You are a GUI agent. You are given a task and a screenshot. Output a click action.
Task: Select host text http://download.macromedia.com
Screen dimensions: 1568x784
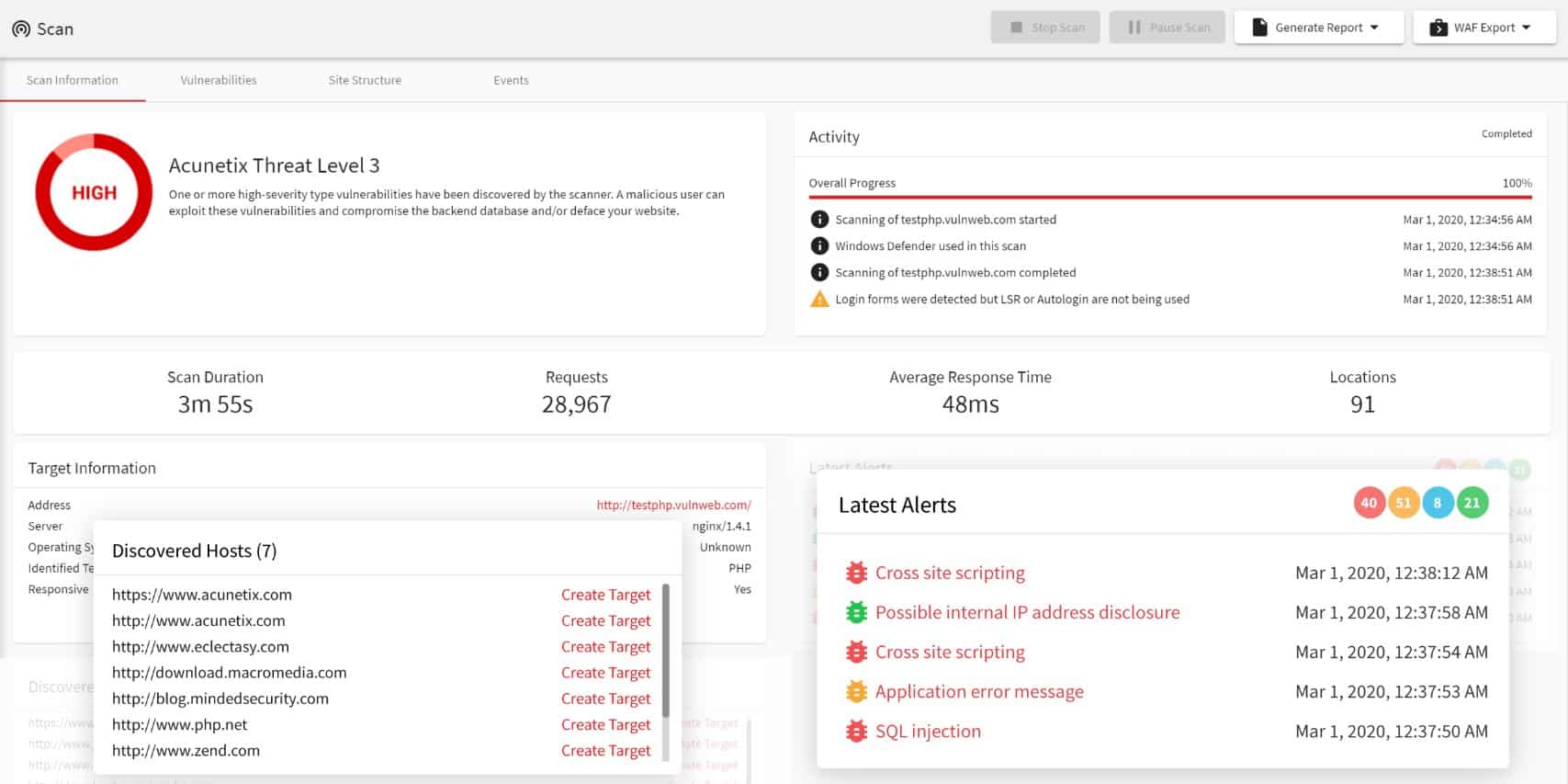click(x=230, y=673)
